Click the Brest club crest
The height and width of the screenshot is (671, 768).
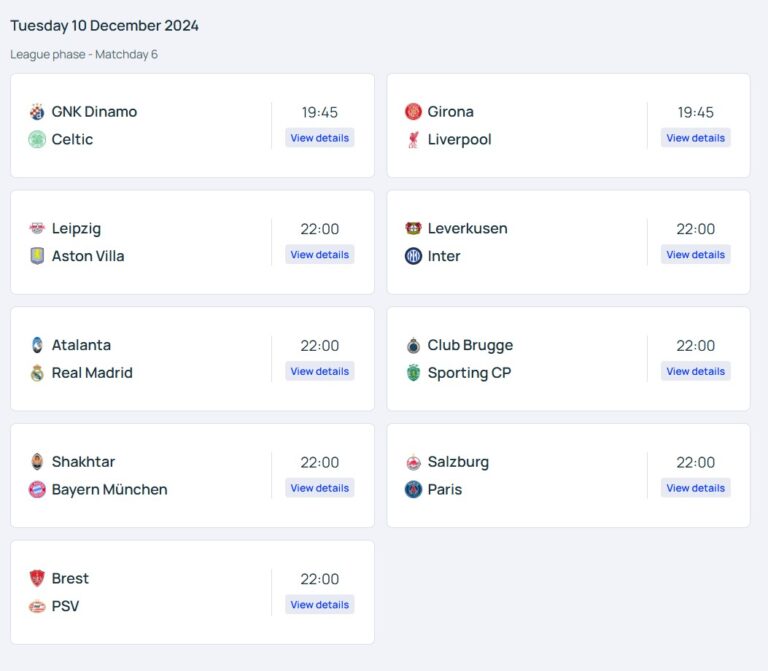pyautogui.click(x=37, y=578)
